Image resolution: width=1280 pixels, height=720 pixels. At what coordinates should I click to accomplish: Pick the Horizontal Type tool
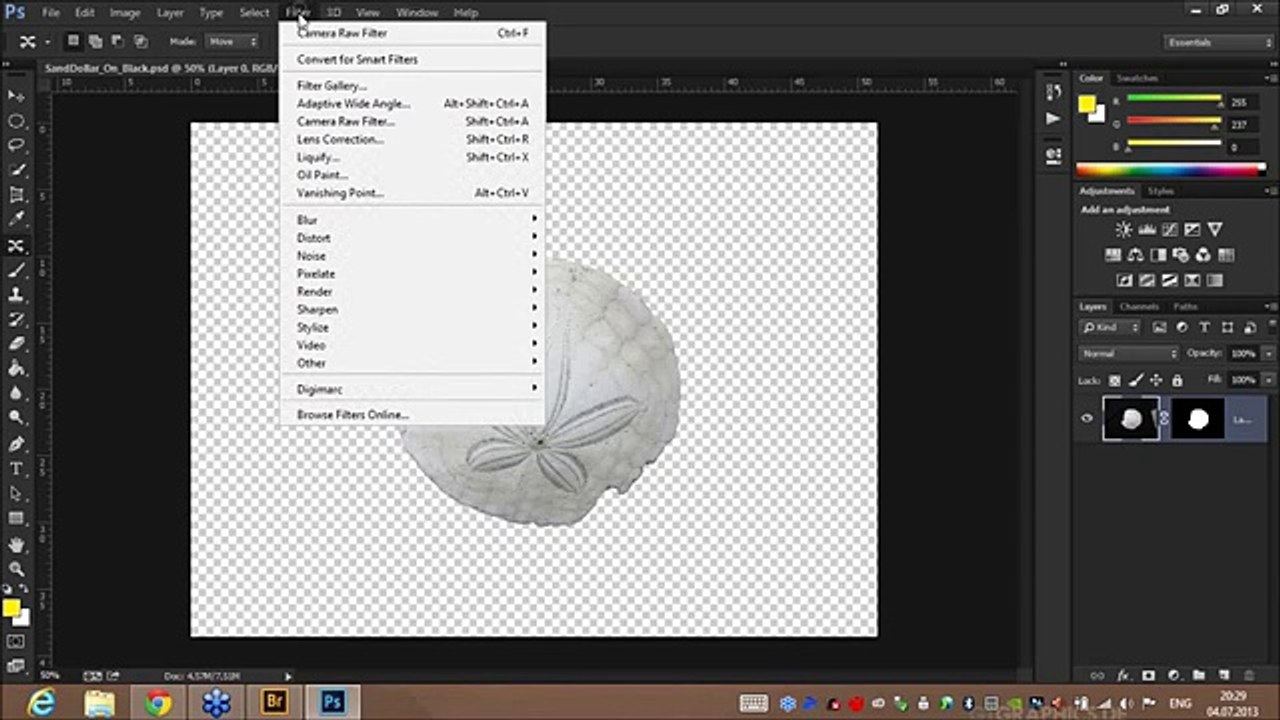pyautogui.click(x=16, y=469)
